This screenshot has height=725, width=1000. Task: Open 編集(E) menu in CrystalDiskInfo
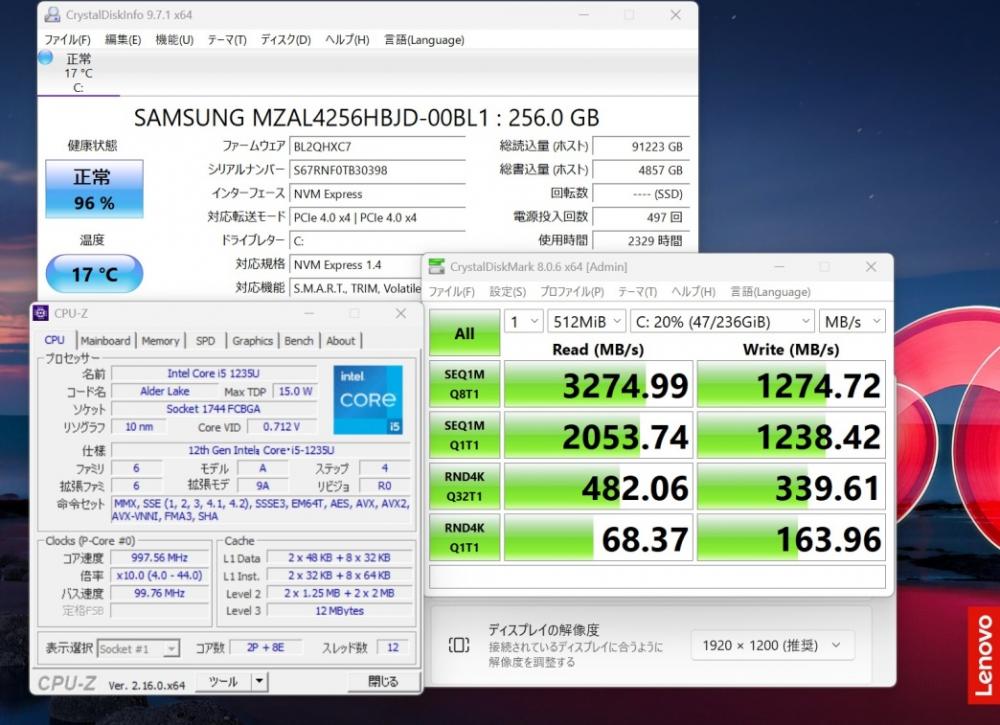click(x=122, y=40)
